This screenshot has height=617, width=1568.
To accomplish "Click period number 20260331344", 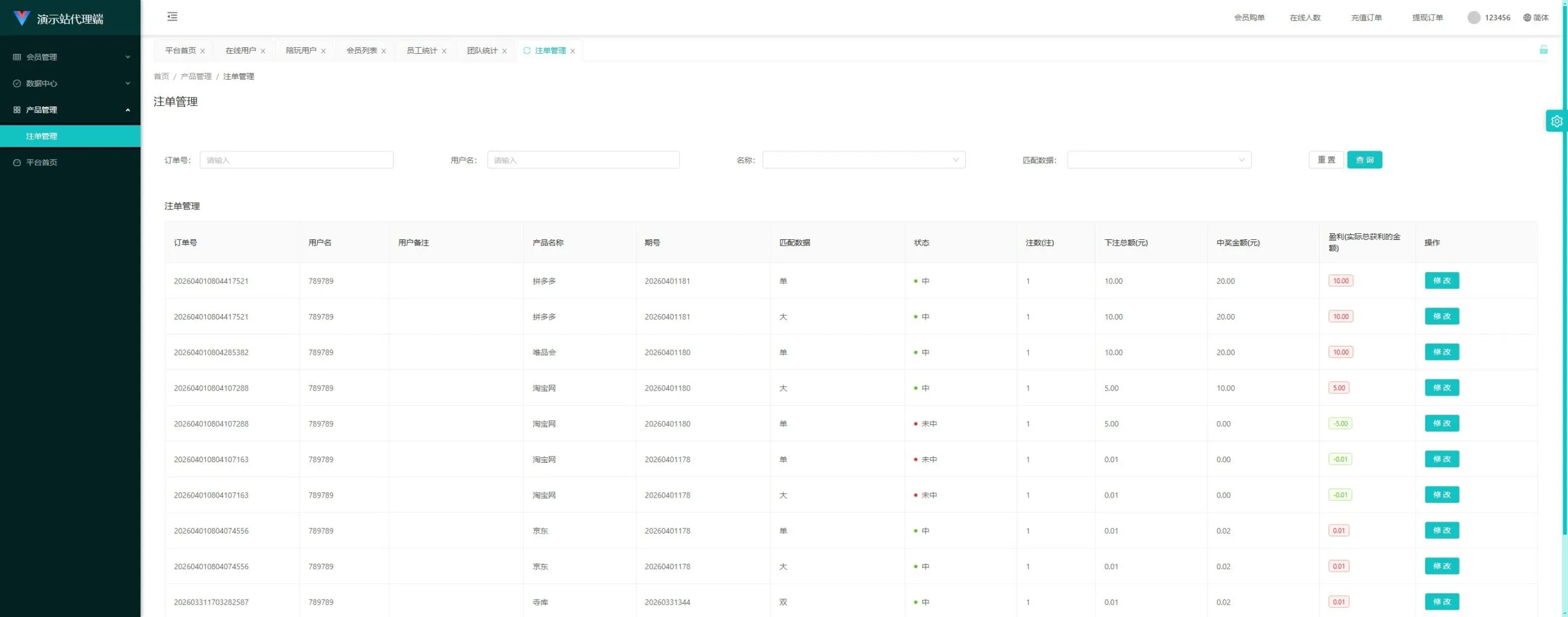I will click(x=667, y=602).
